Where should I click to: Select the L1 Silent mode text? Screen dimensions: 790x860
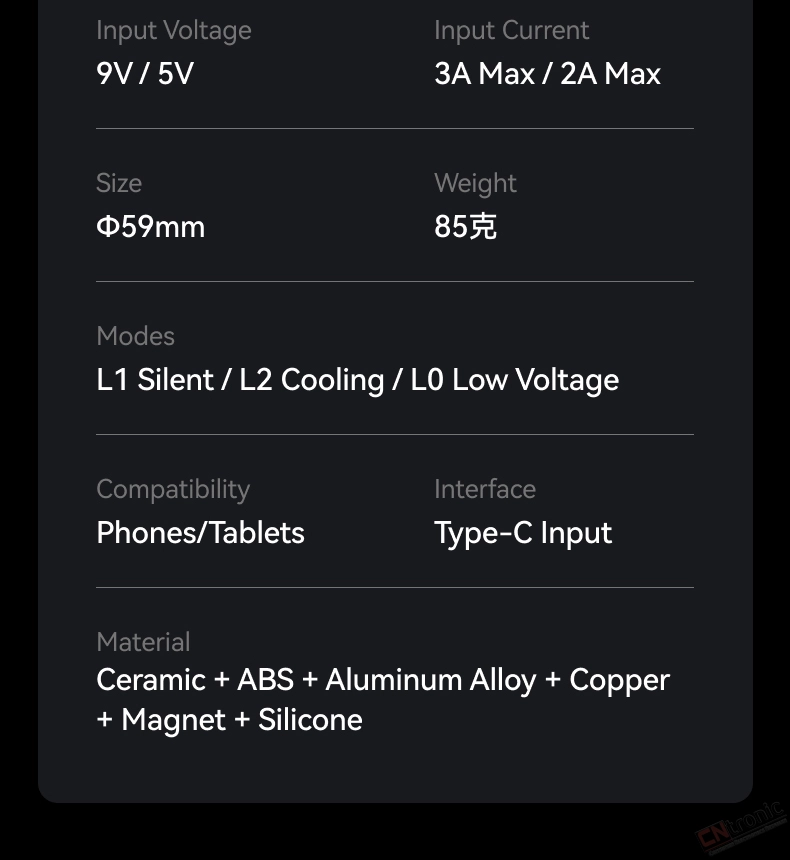(x=155, y=380)
